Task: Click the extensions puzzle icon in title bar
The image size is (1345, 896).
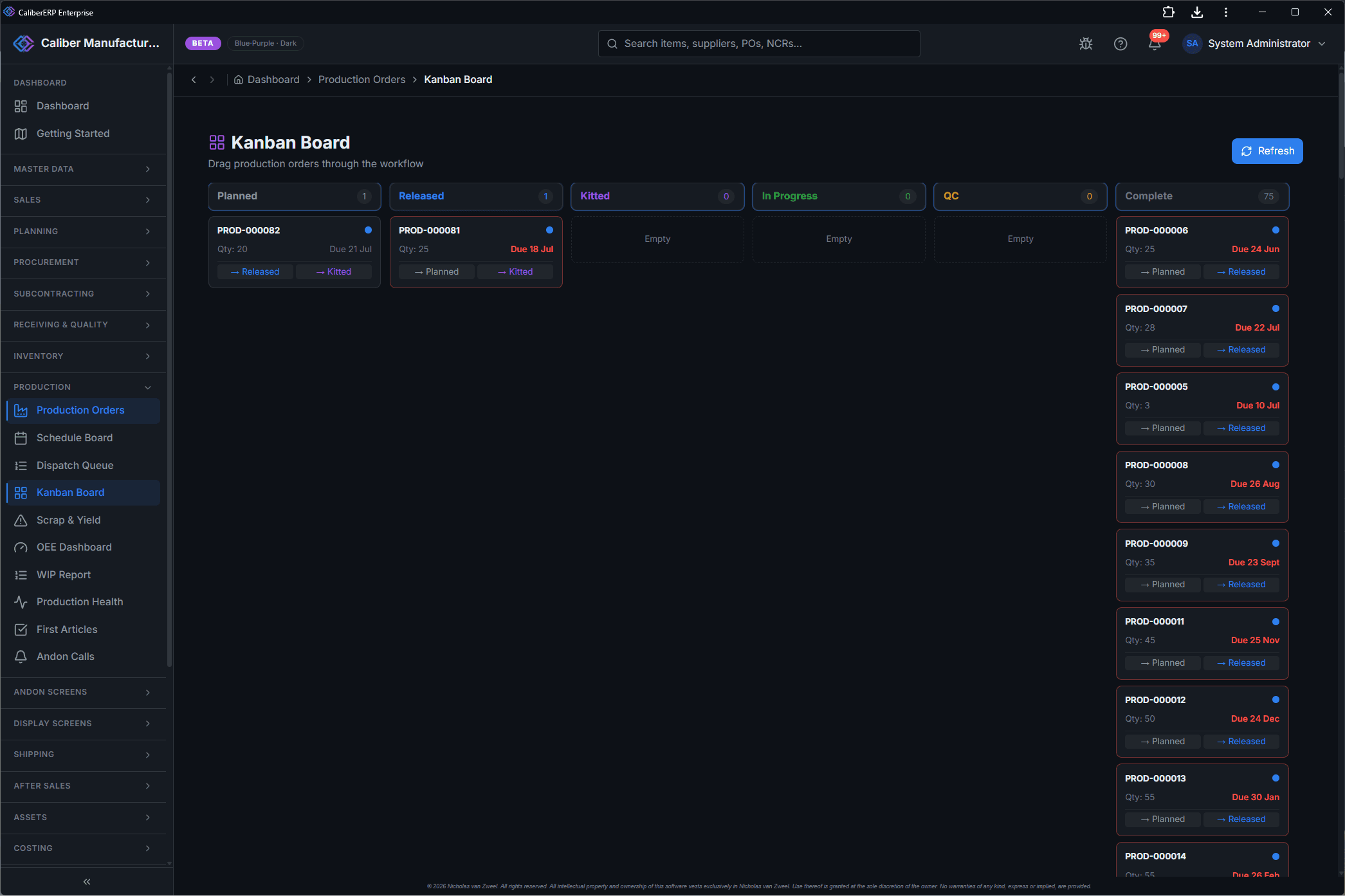Action: coord(1168,12)
